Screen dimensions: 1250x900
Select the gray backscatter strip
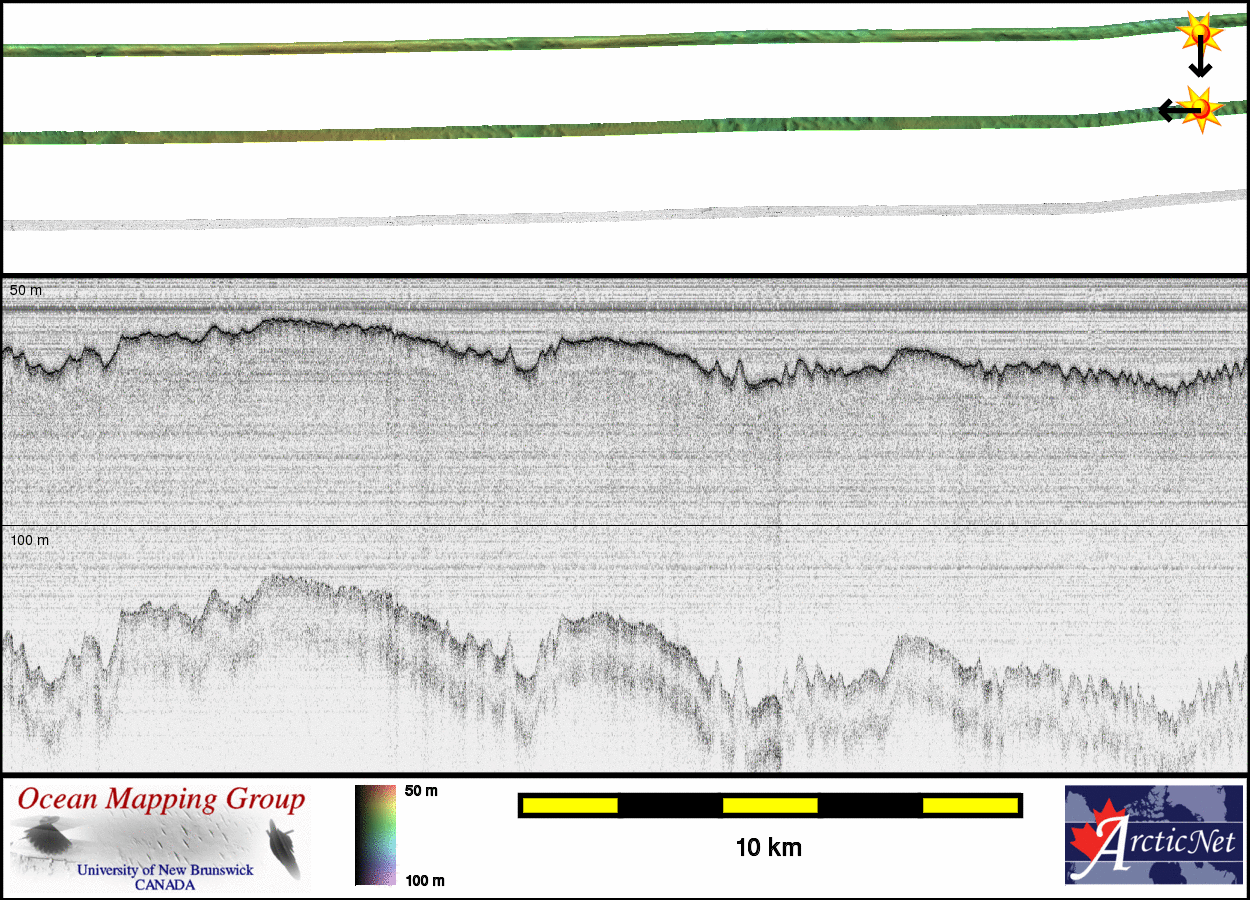(600, 216)
